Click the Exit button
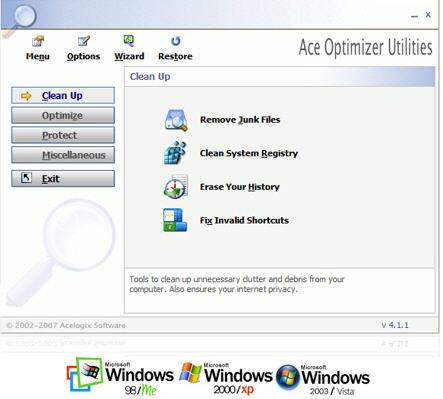443x399 pixels. [63, 179]
